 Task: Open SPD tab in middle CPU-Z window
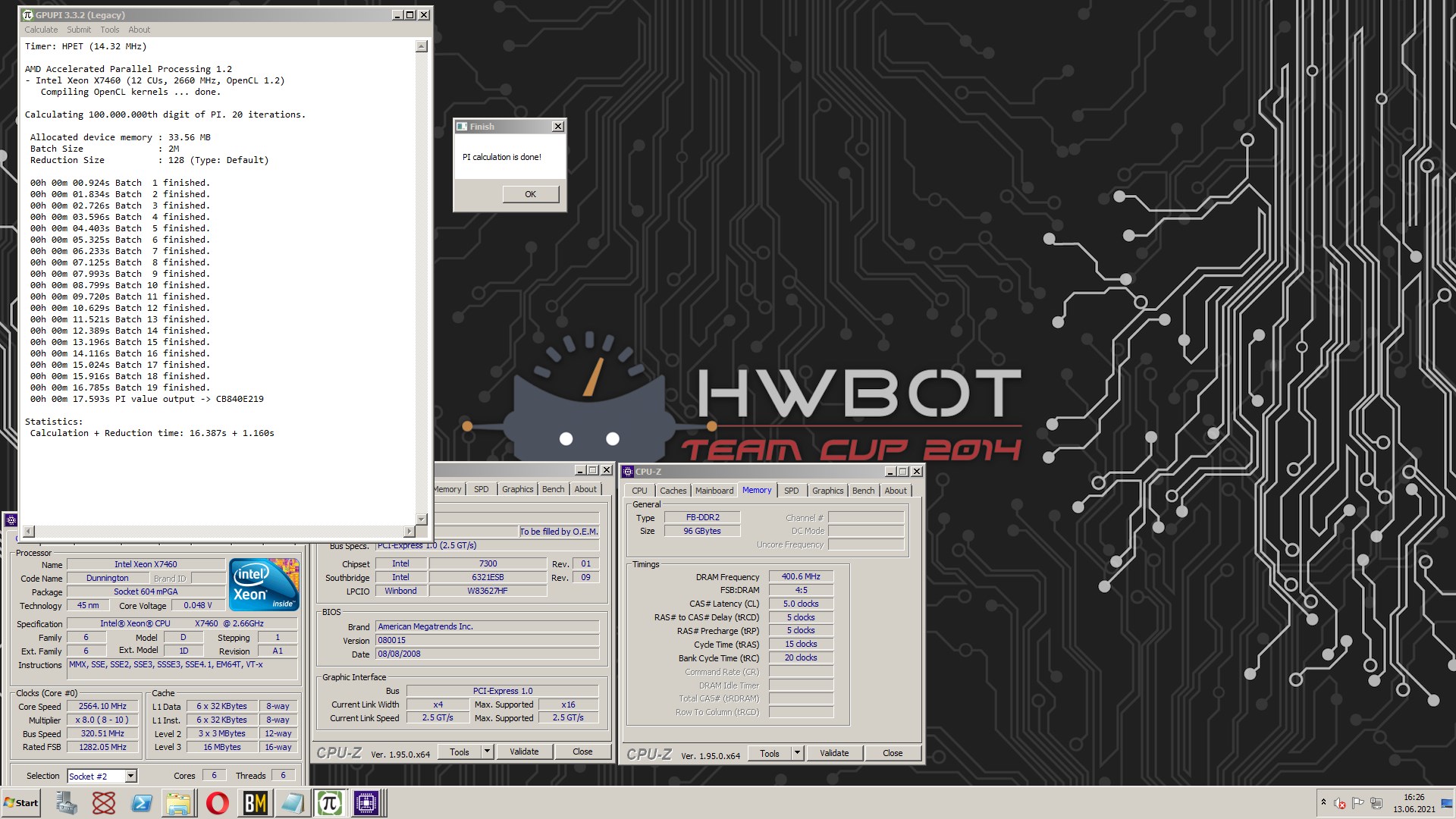pos(481,489)
